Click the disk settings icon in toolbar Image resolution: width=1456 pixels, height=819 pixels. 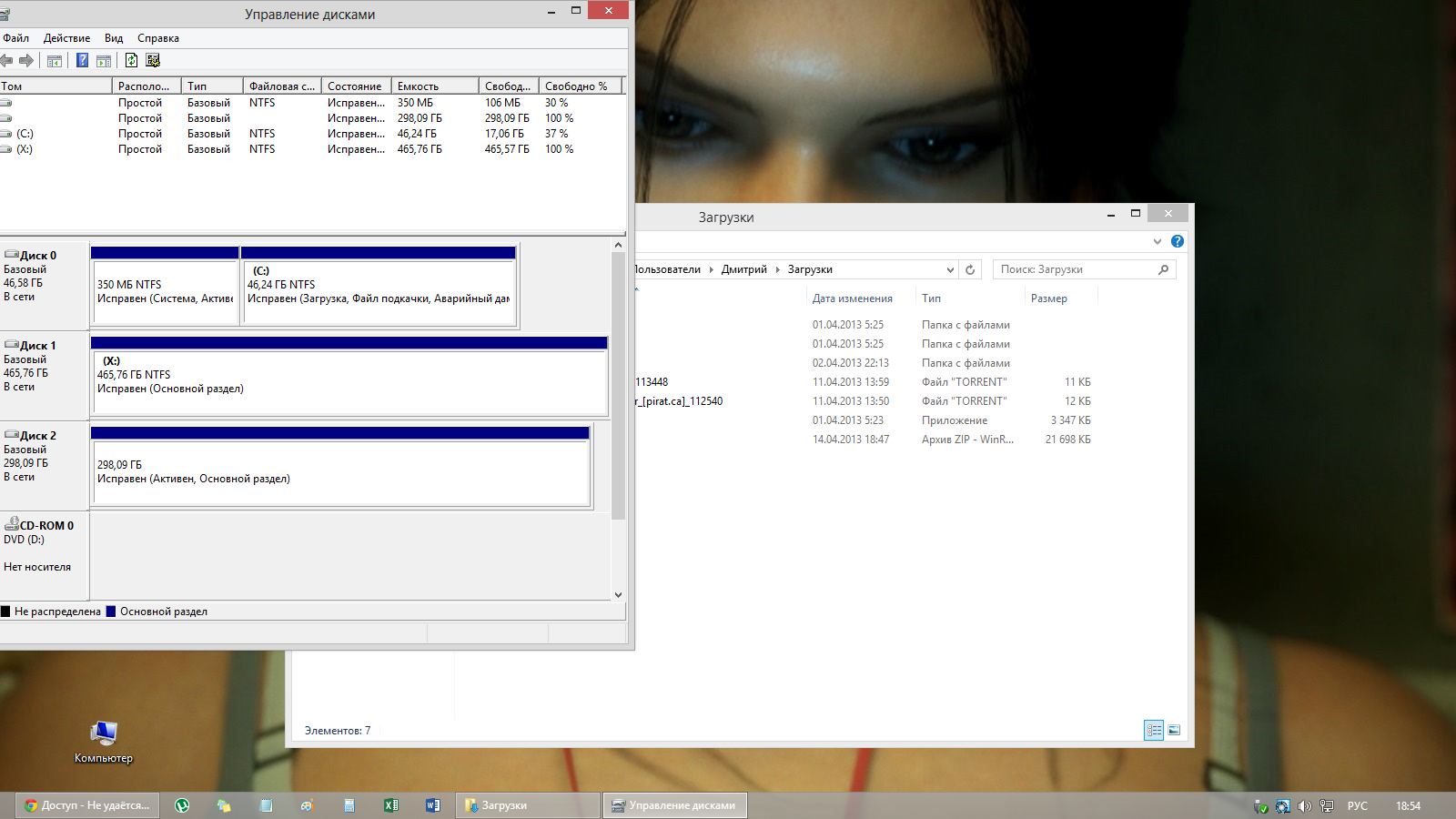tap(153, 60)
